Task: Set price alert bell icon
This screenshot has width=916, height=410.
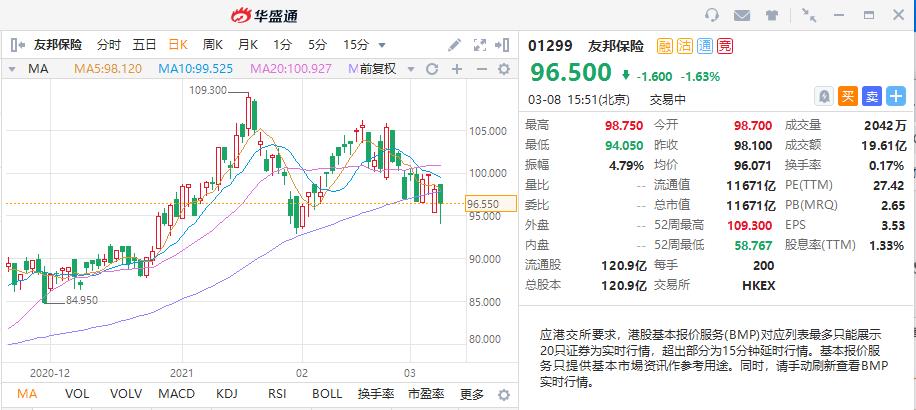Action: (x=824, y=96)
